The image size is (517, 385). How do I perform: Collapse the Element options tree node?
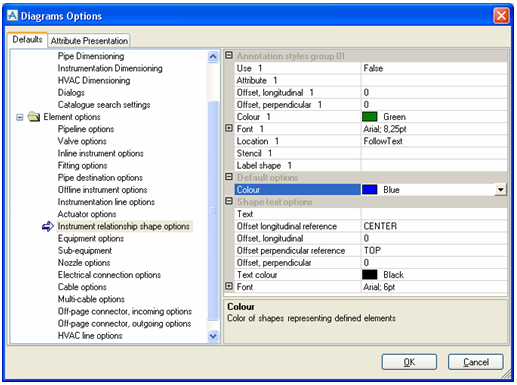[20, 117]
